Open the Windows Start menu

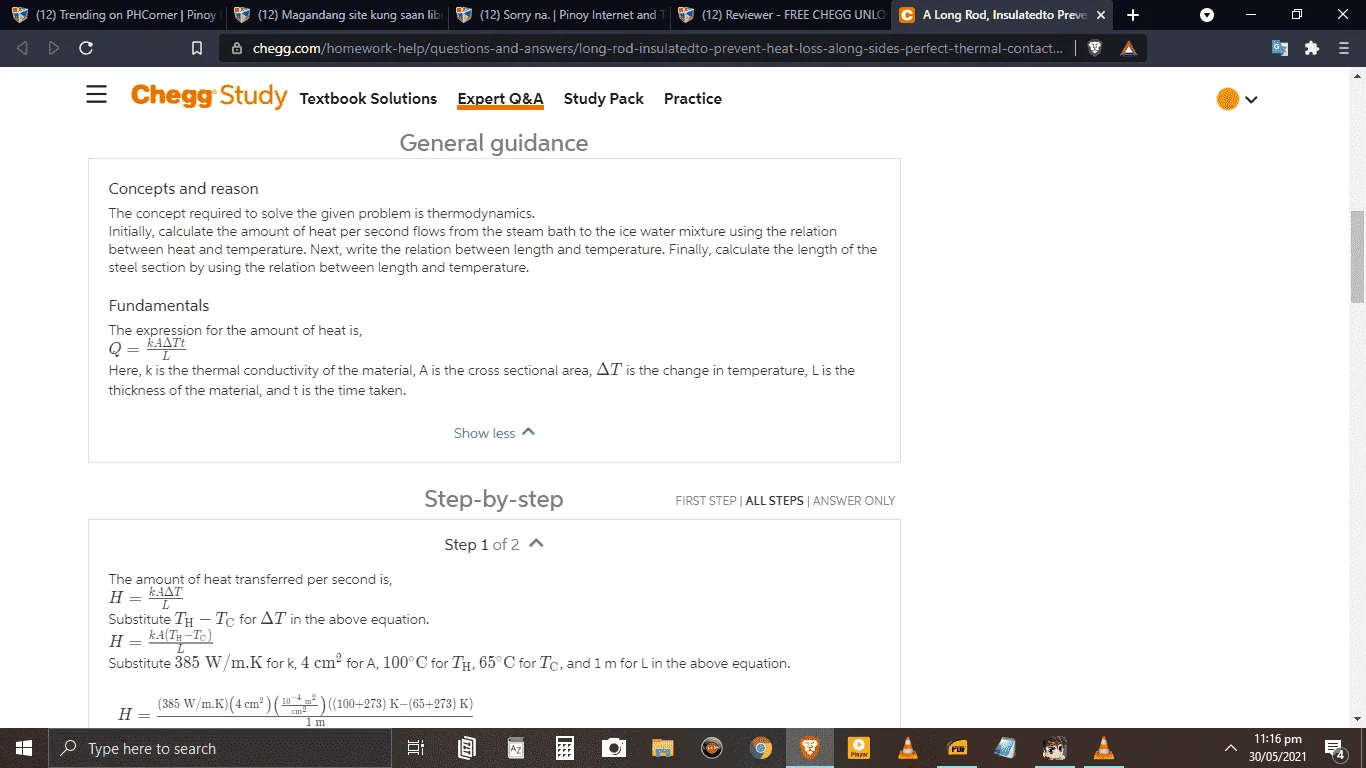coord(24,748)
